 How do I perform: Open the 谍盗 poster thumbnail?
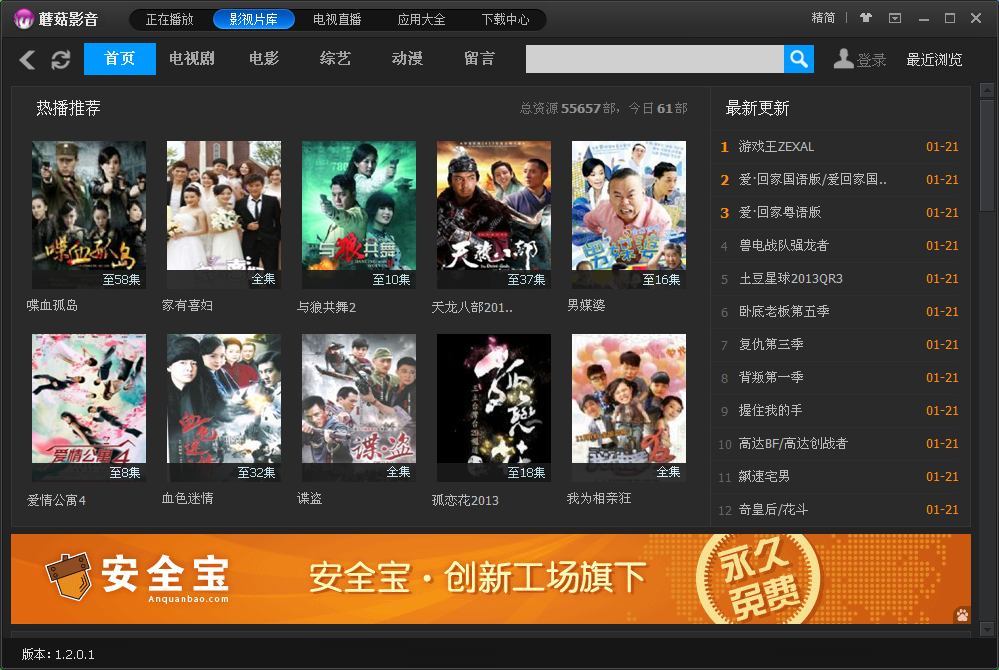[x=359, y=408]
